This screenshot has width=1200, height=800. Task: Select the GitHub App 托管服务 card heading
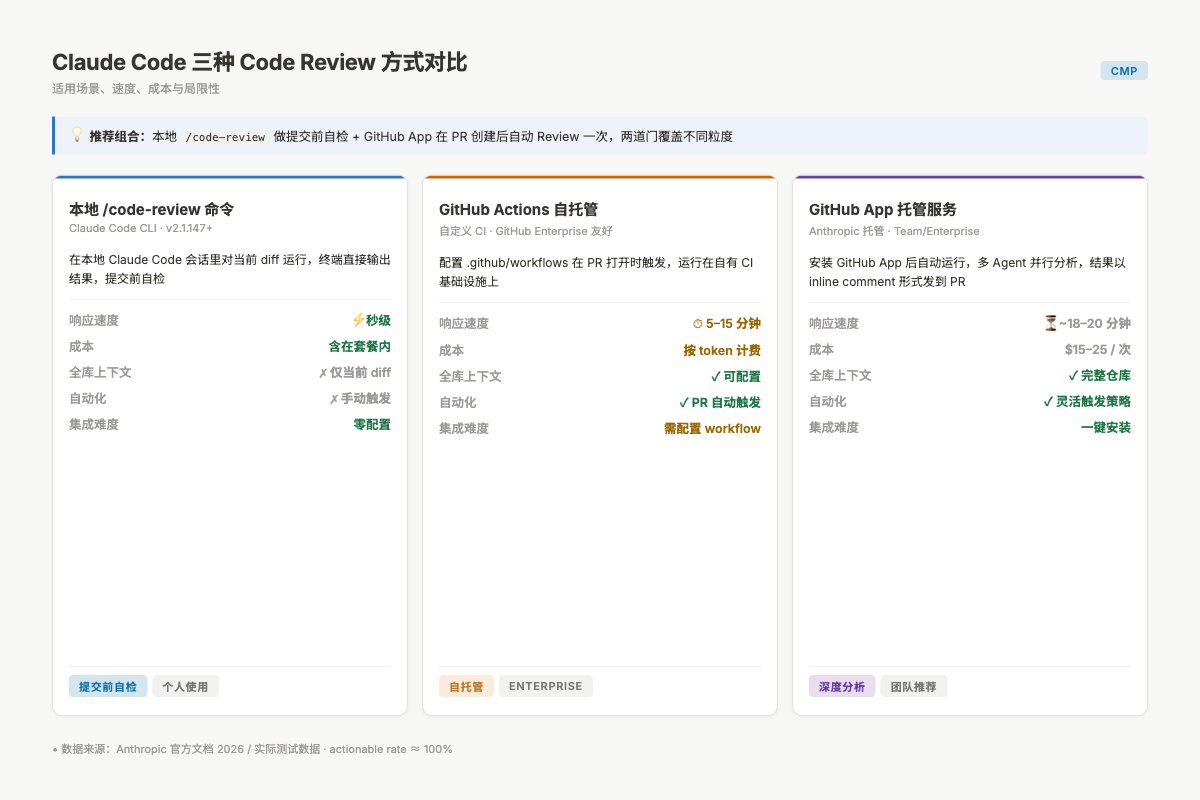coord(883,209)
